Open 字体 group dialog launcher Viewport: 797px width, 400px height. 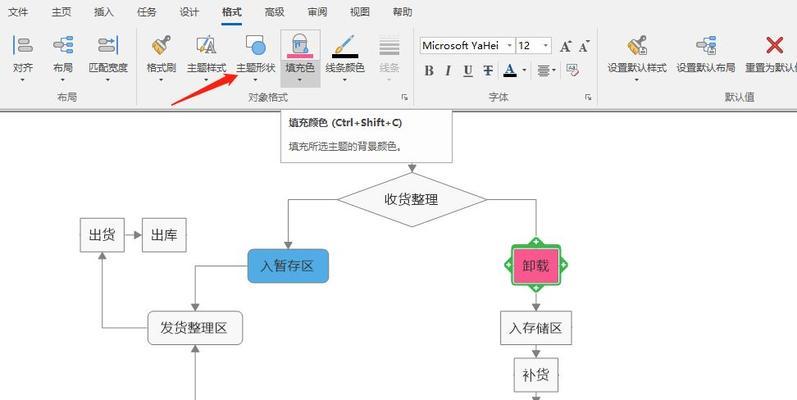pos(588,97)
